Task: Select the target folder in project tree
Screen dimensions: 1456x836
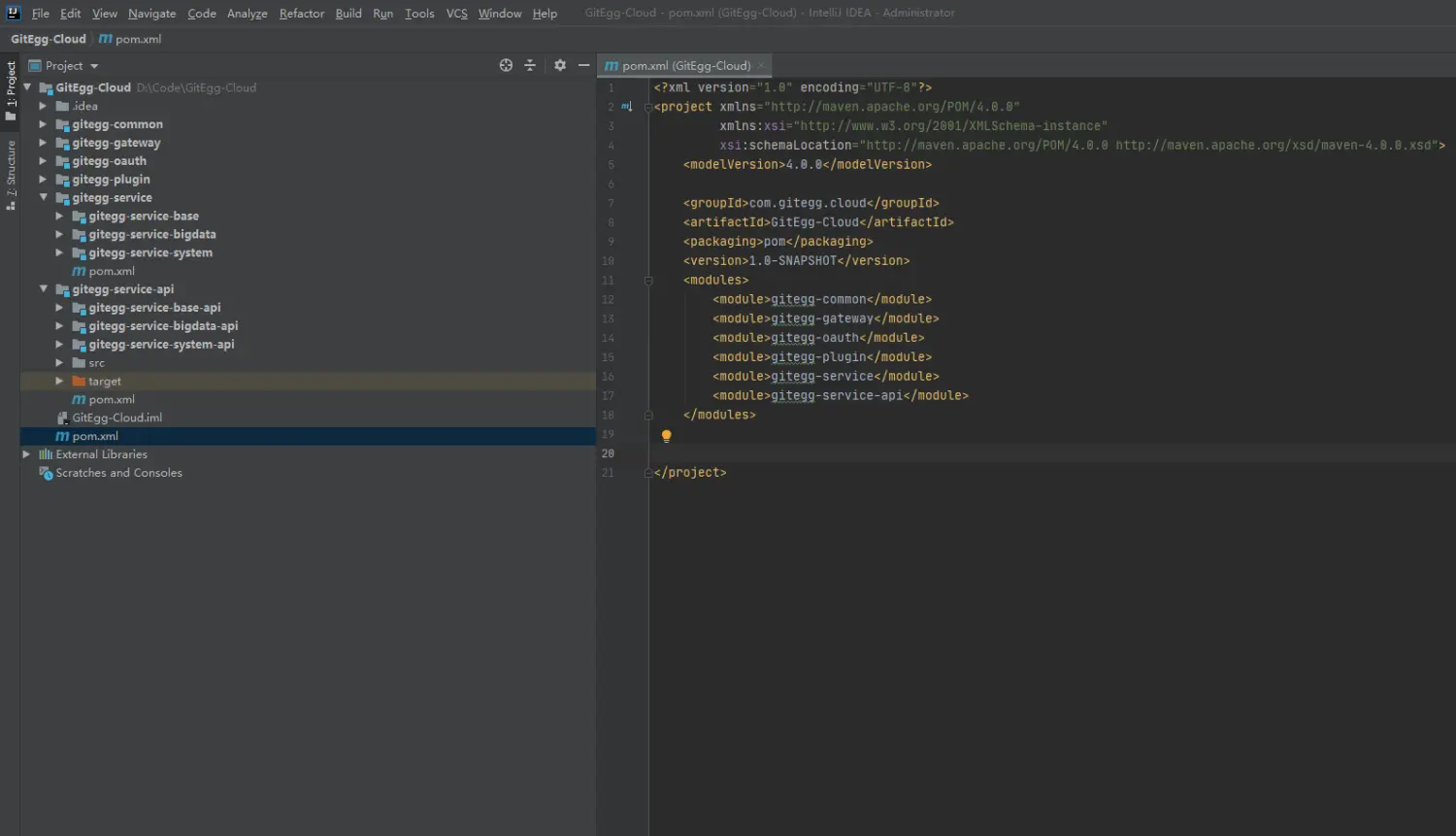Action: 105,382
